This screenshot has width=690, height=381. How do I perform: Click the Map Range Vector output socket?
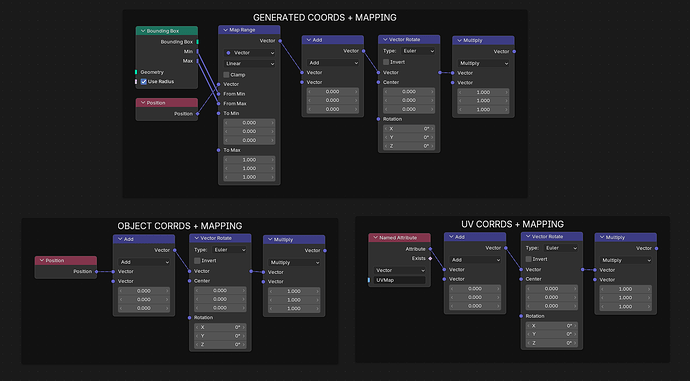point(280,41)
